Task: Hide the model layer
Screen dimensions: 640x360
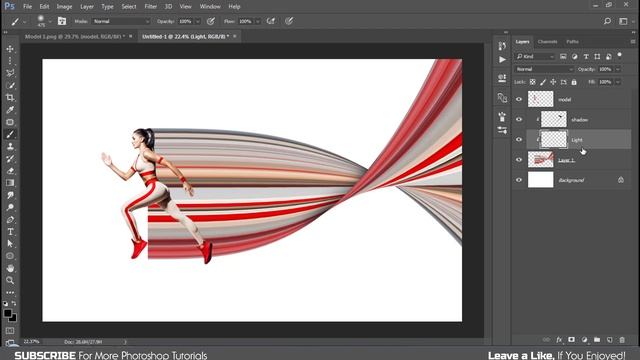Action: [519, 99]
